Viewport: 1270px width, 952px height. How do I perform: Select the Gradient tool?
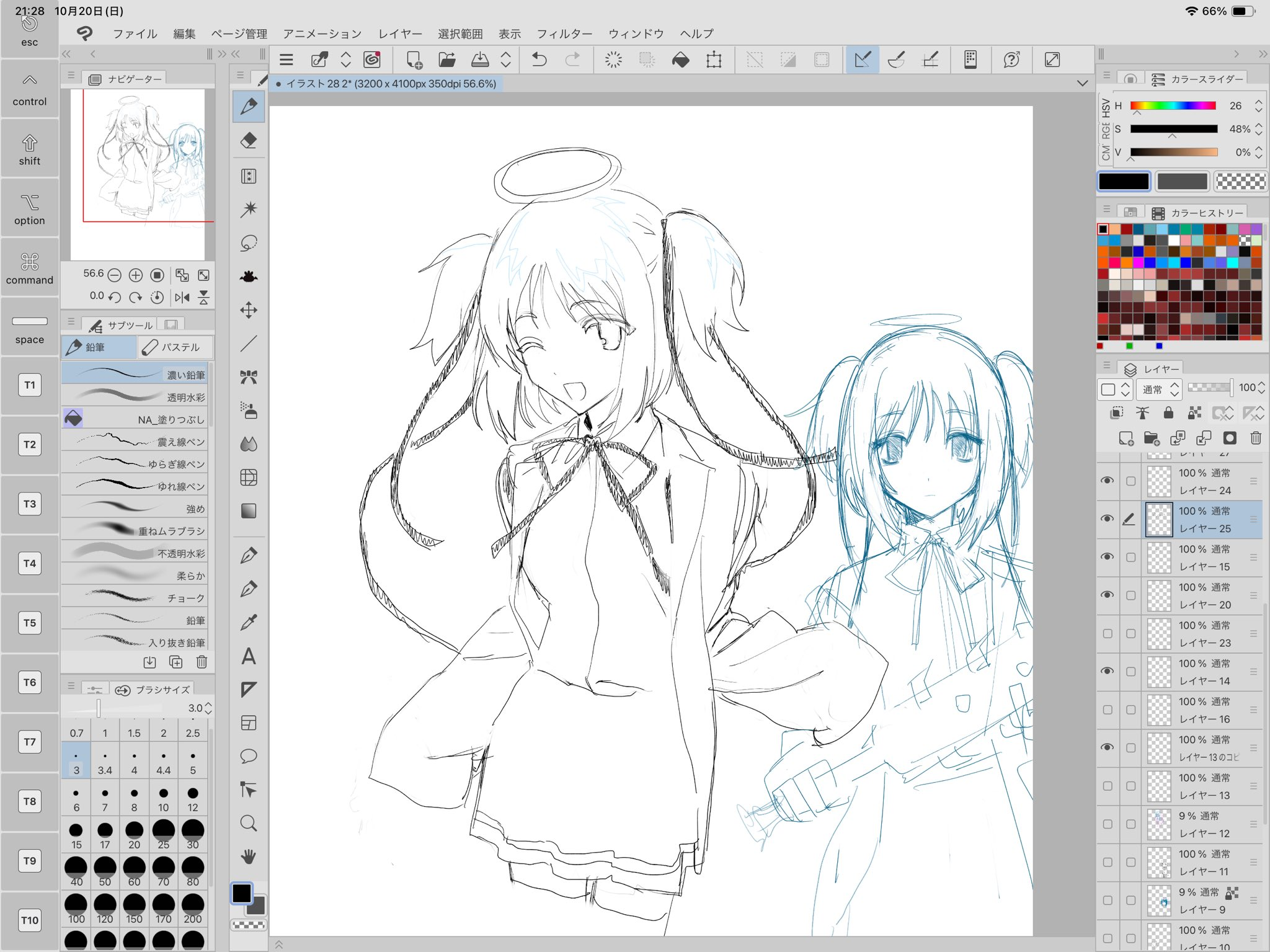click(249, 511)
